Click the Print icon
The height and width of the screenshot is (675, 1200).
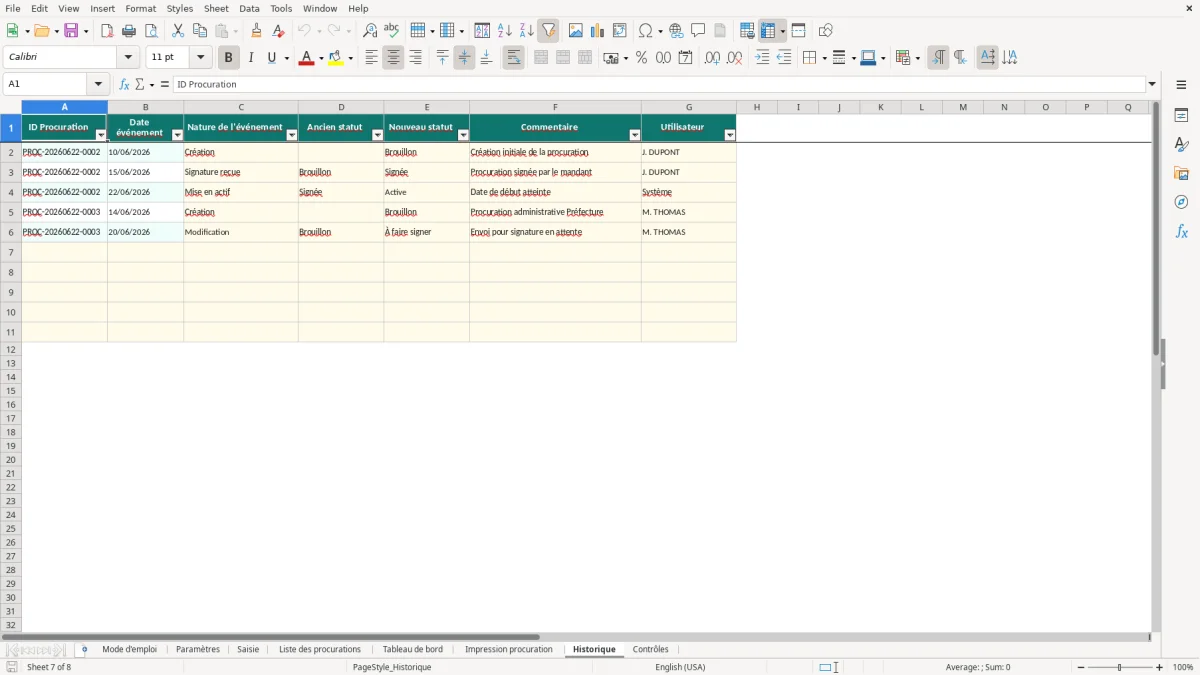coord(129,31)
